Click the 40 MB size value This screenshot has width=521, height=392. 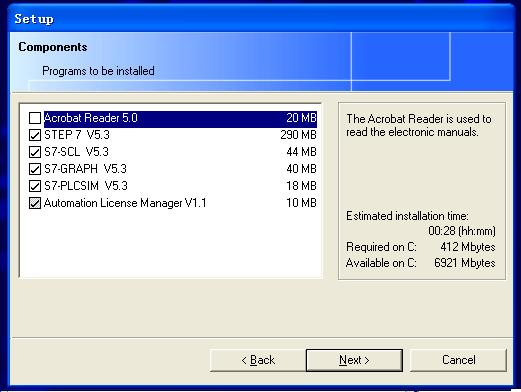[x=301, y=169]
